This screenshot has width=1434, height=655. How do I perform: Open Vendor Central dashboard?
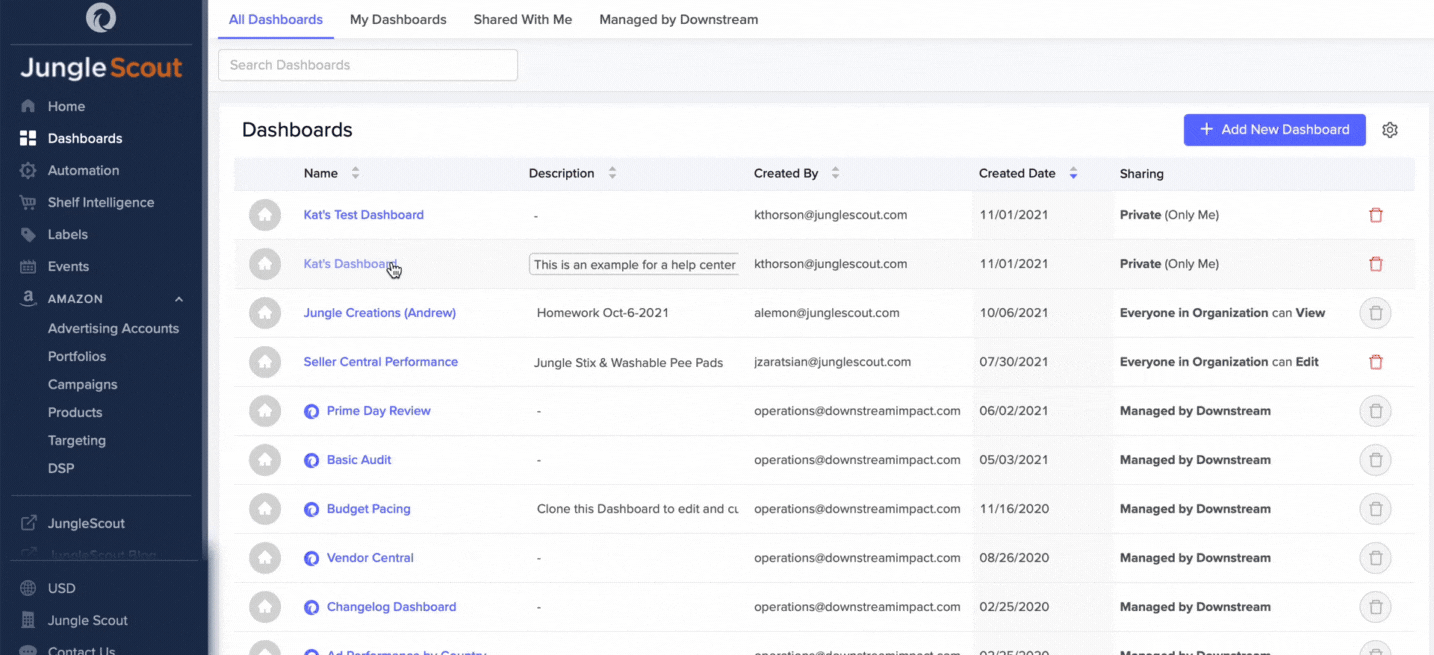tap(370, 558)
